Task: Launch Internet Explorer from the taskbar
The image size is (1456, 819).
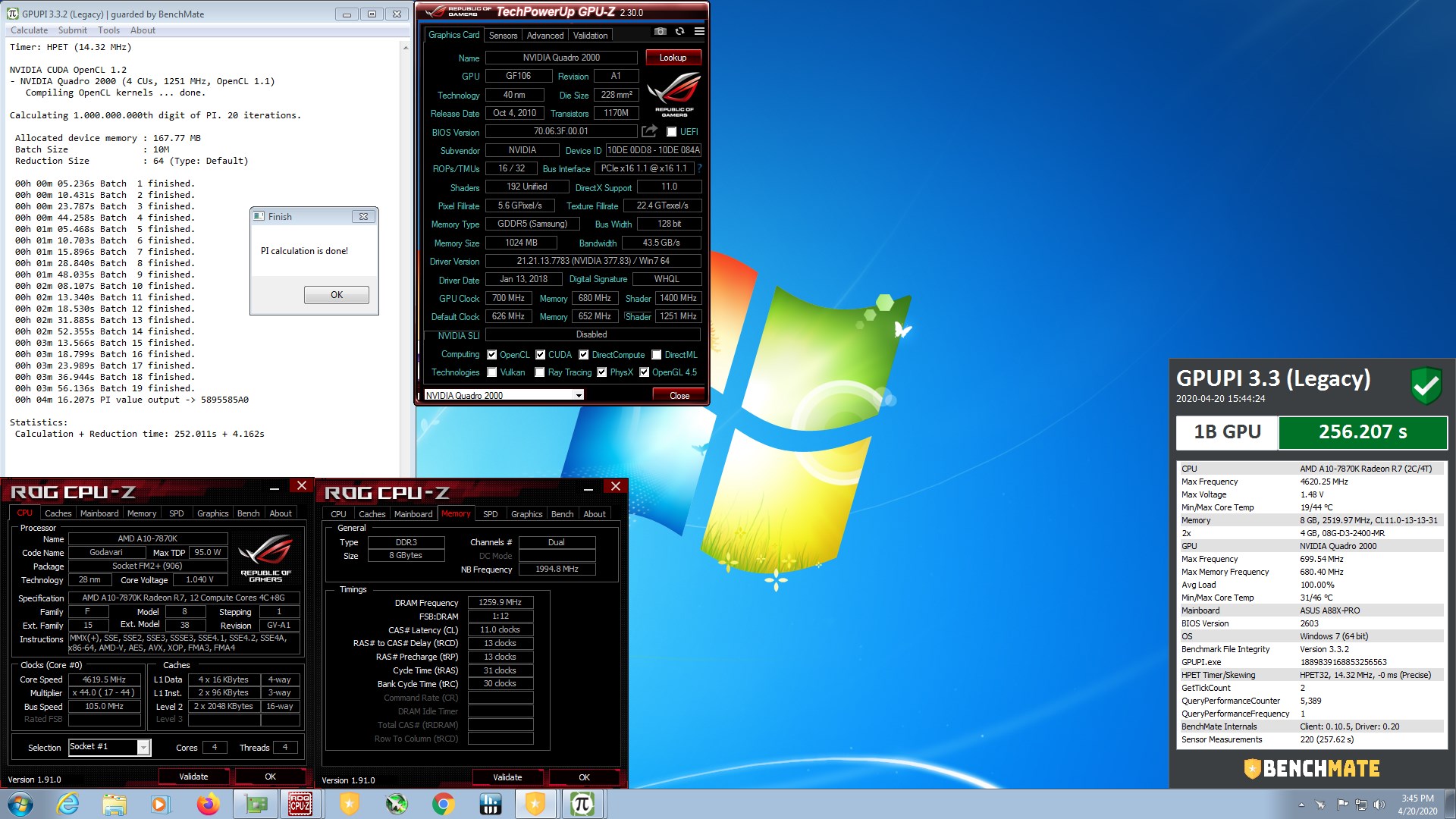Action: [67, 804]
